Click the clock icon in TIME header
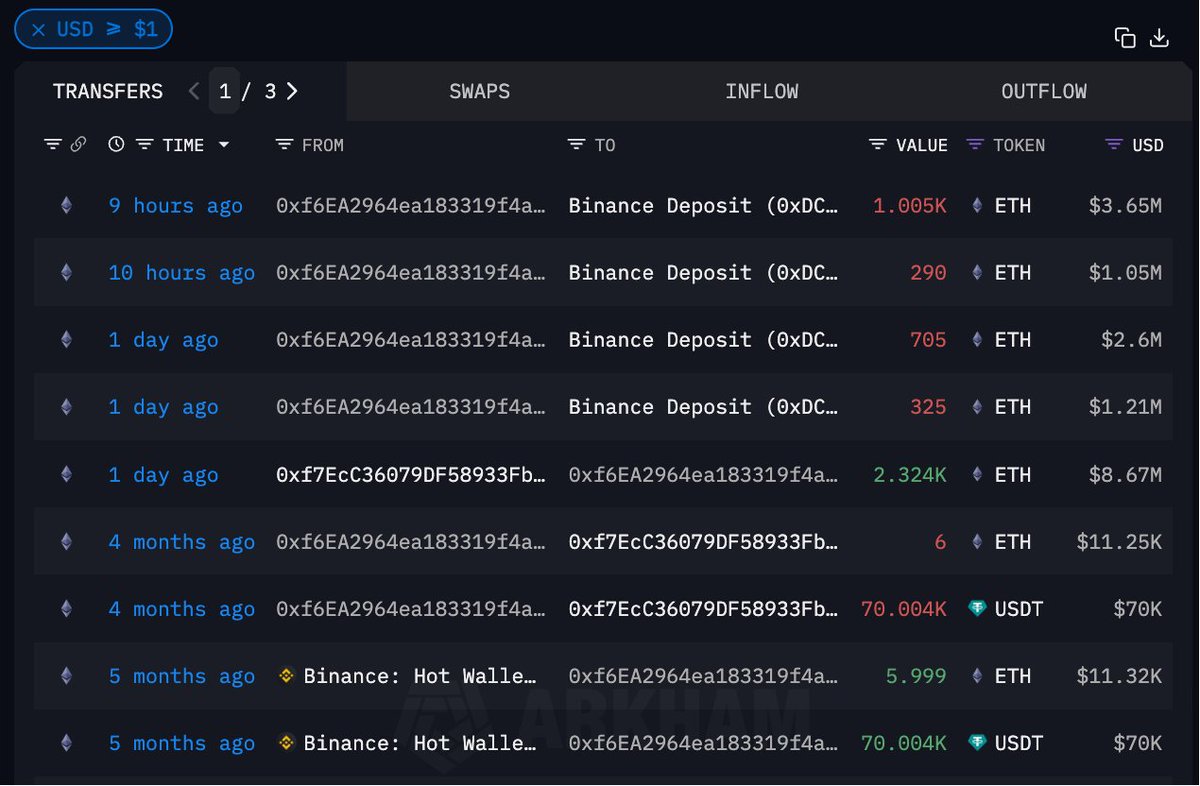 click(x=116, y=145)
